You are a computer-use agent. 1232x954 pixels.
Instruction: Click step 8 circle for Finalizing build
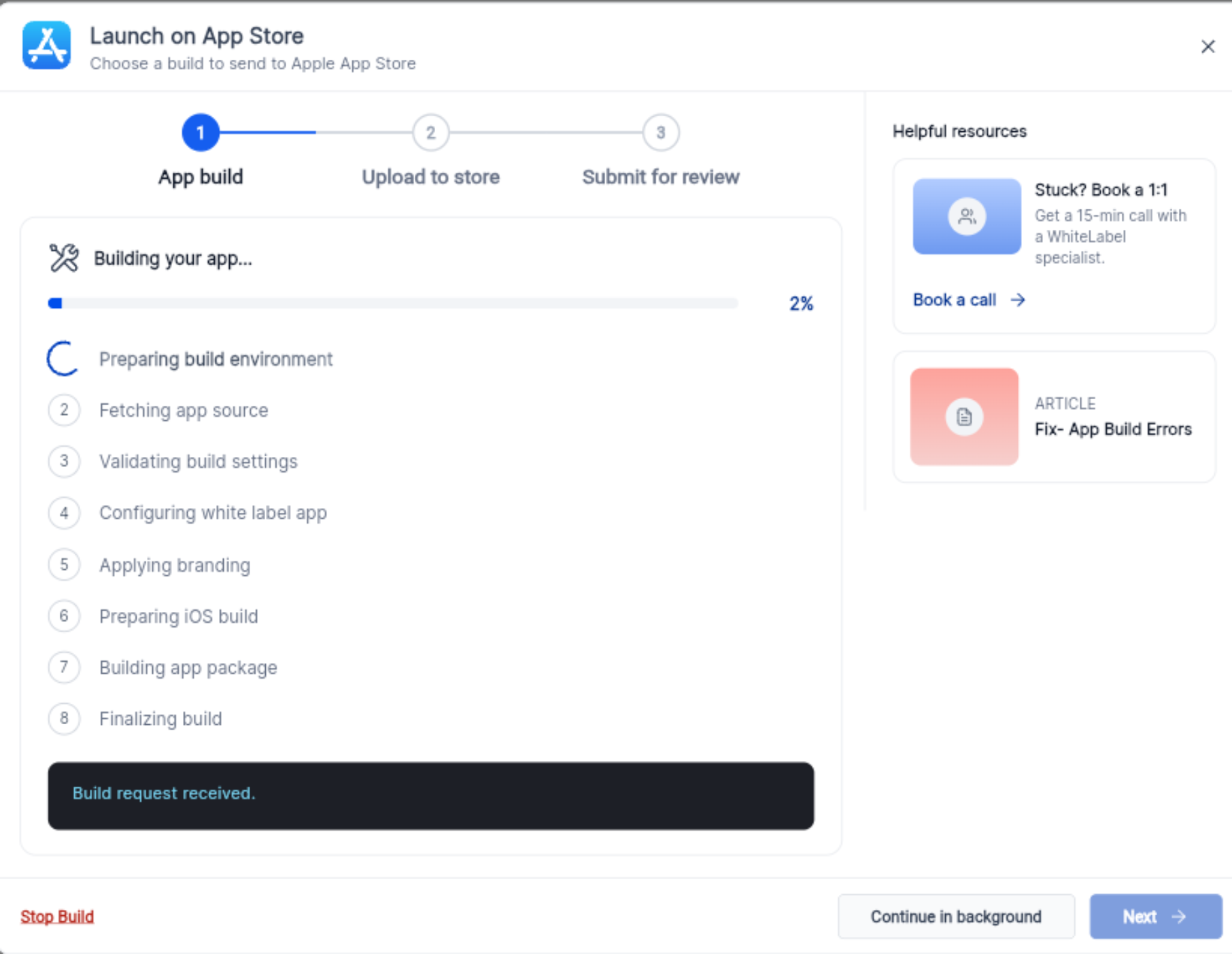[x=64, y=718]
